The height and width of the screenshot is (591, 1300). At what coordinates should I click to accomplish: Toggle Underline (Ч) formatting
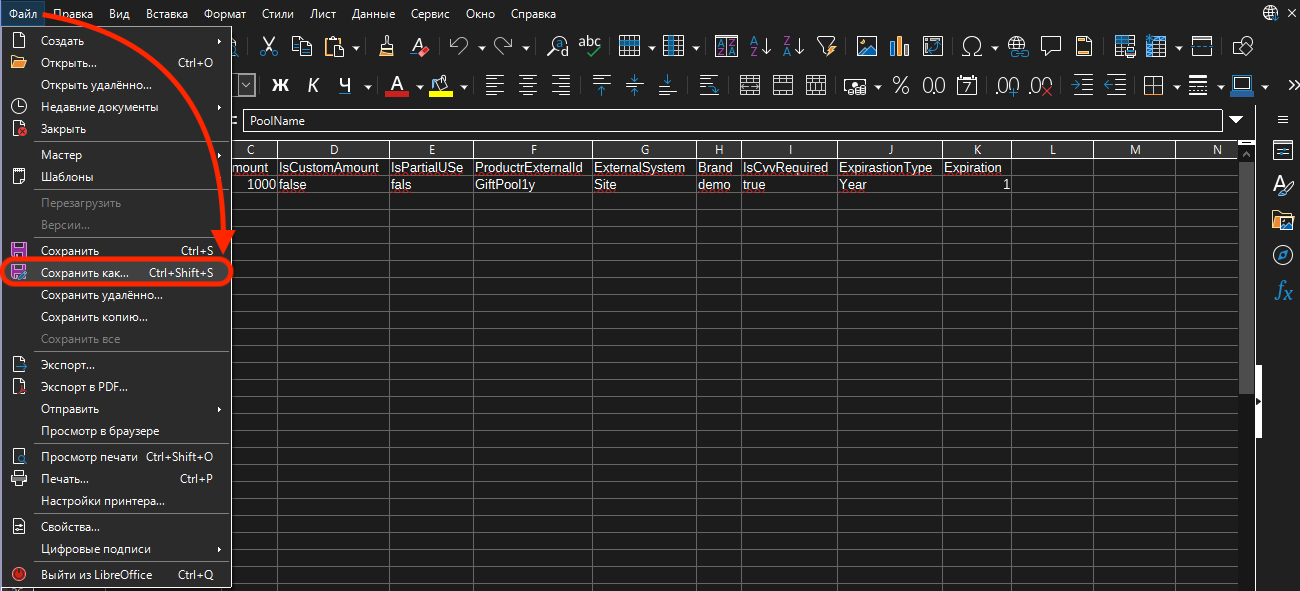[345, 86]
